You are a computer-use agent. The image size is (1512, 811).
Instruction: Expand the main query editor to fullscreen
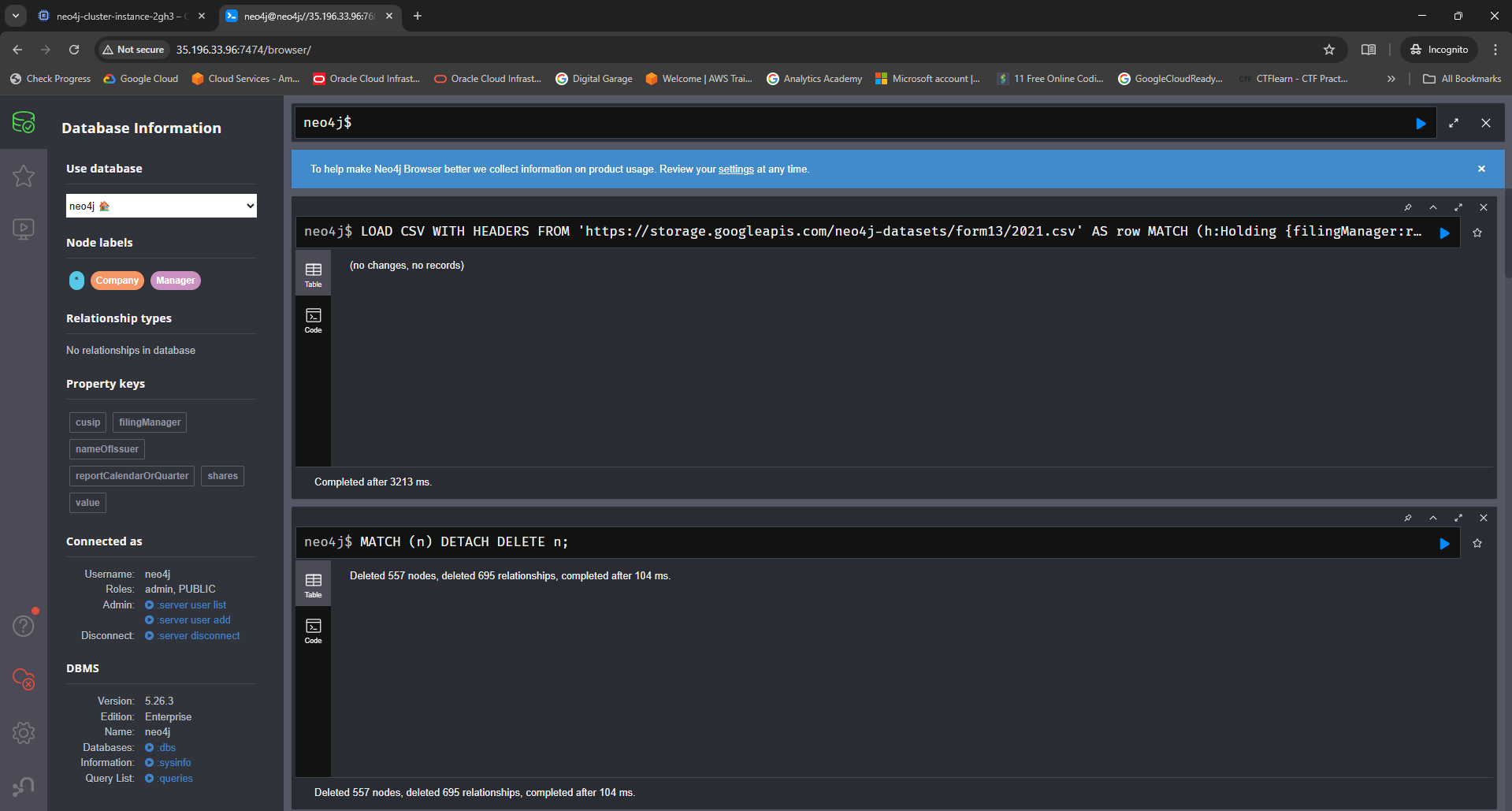click(1454, 123)
